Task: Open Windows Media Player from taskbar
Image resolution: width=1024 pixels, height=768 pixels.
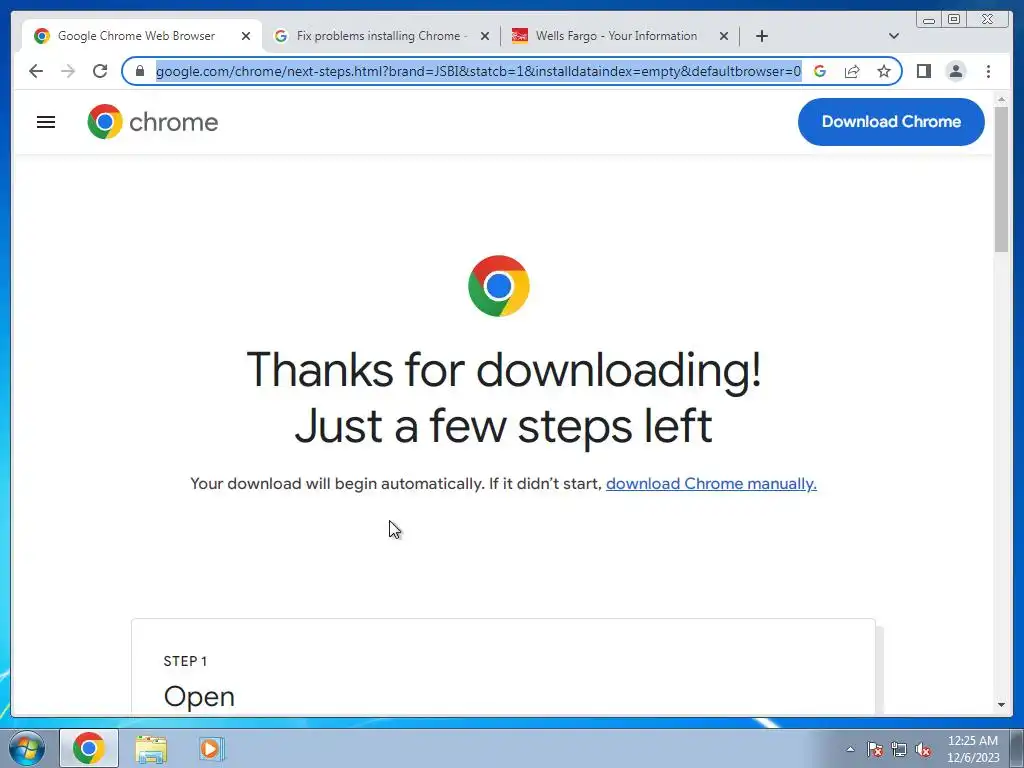Action: pos(212,748)
